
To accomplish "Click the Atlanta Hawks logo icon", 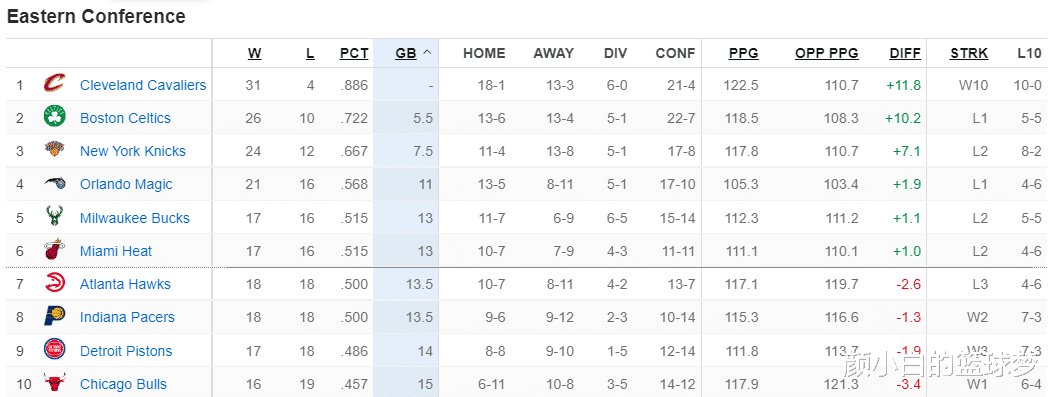I will tap(54, 283).
